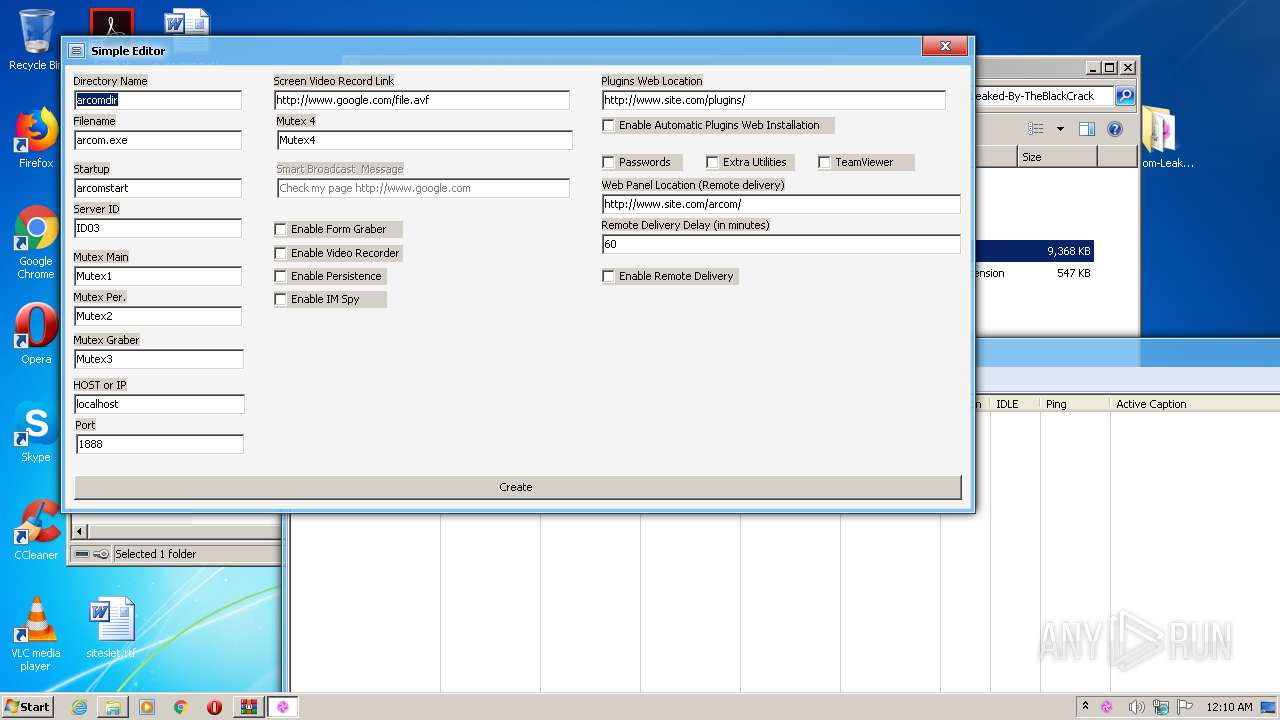This screenshot has height=720, width=1280.
Task: Check the TeamViewer option
Action: click(824, 162)
